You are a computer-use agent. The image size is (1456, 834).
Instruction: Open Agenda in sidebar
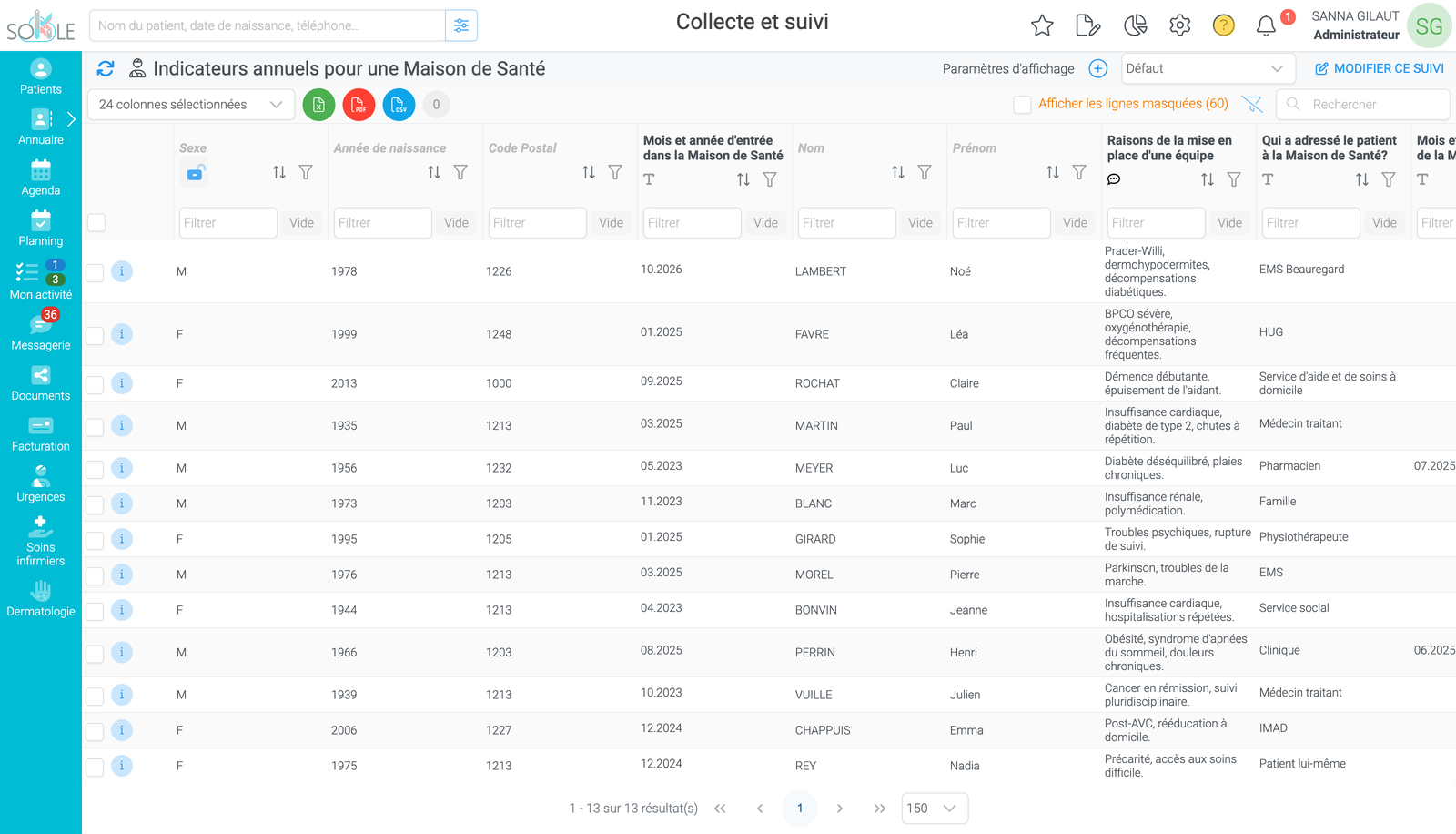pyautogui.click(x=41, y=178)
